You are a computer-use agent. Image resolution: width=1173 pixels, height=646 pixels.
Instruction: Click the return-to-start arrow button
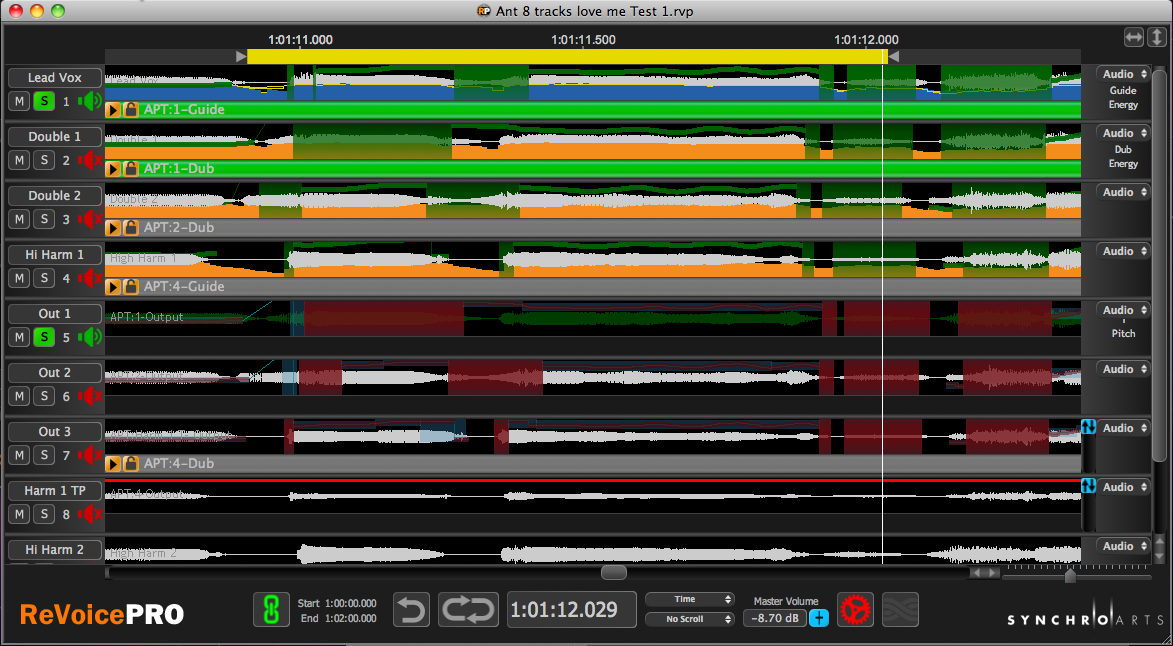pos(411,609)
